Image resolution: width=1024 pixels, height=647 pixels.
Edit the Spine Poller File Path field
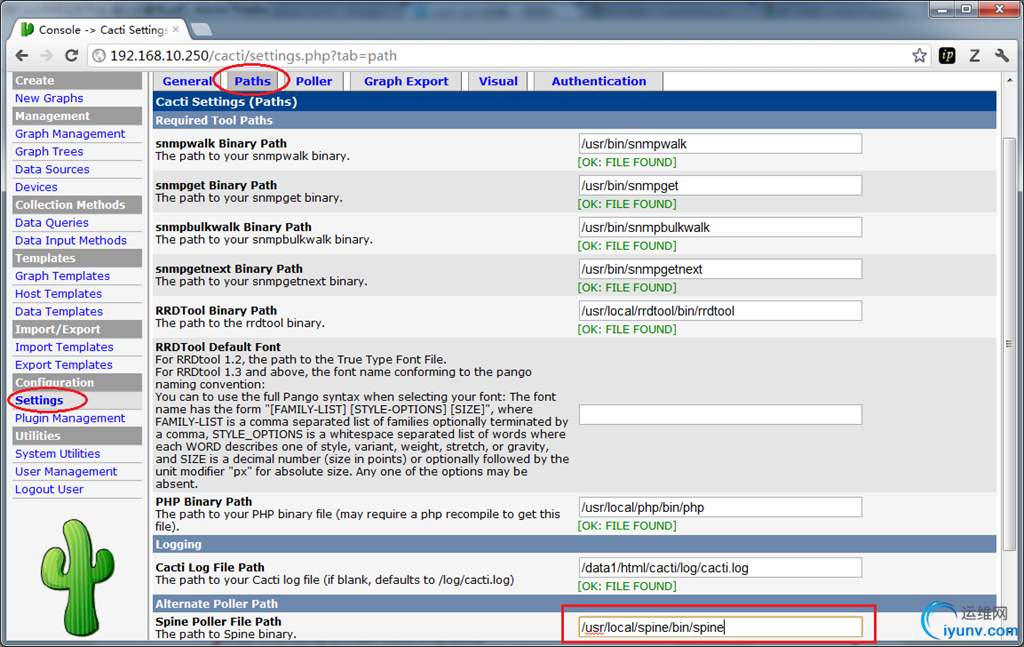click(720, 627)
